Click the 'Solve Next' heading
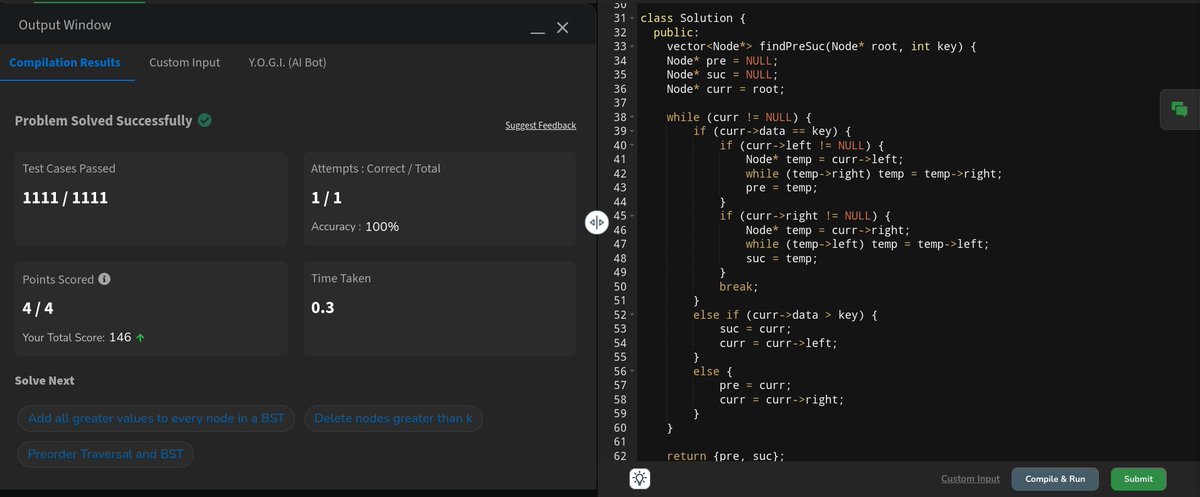The height and width of the screenshot is (497, 1200). [44, 381]
